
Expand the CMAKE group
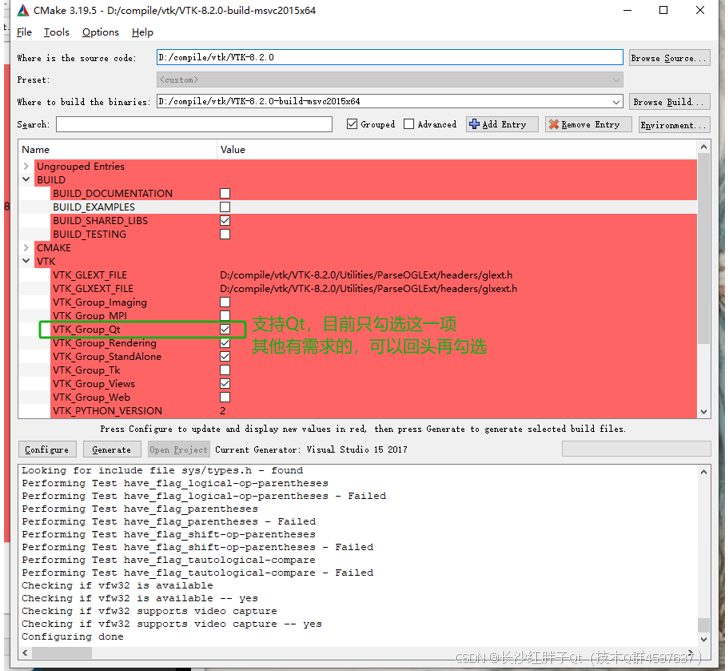[27, 248]
